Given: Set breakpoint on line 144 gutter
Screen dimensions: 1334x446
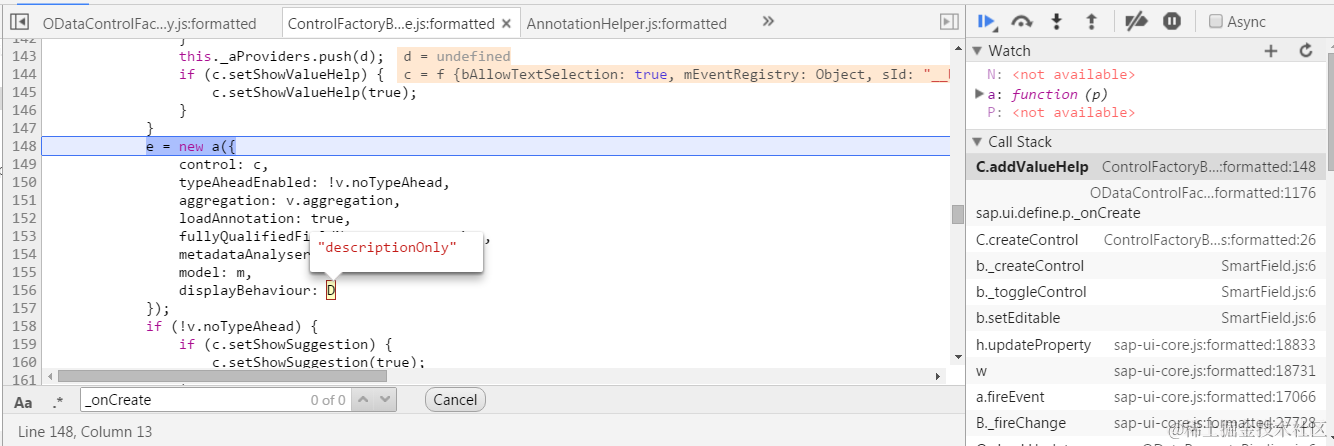Looking at the screenshot, I should pyautogui.click(x=24, y=75).
